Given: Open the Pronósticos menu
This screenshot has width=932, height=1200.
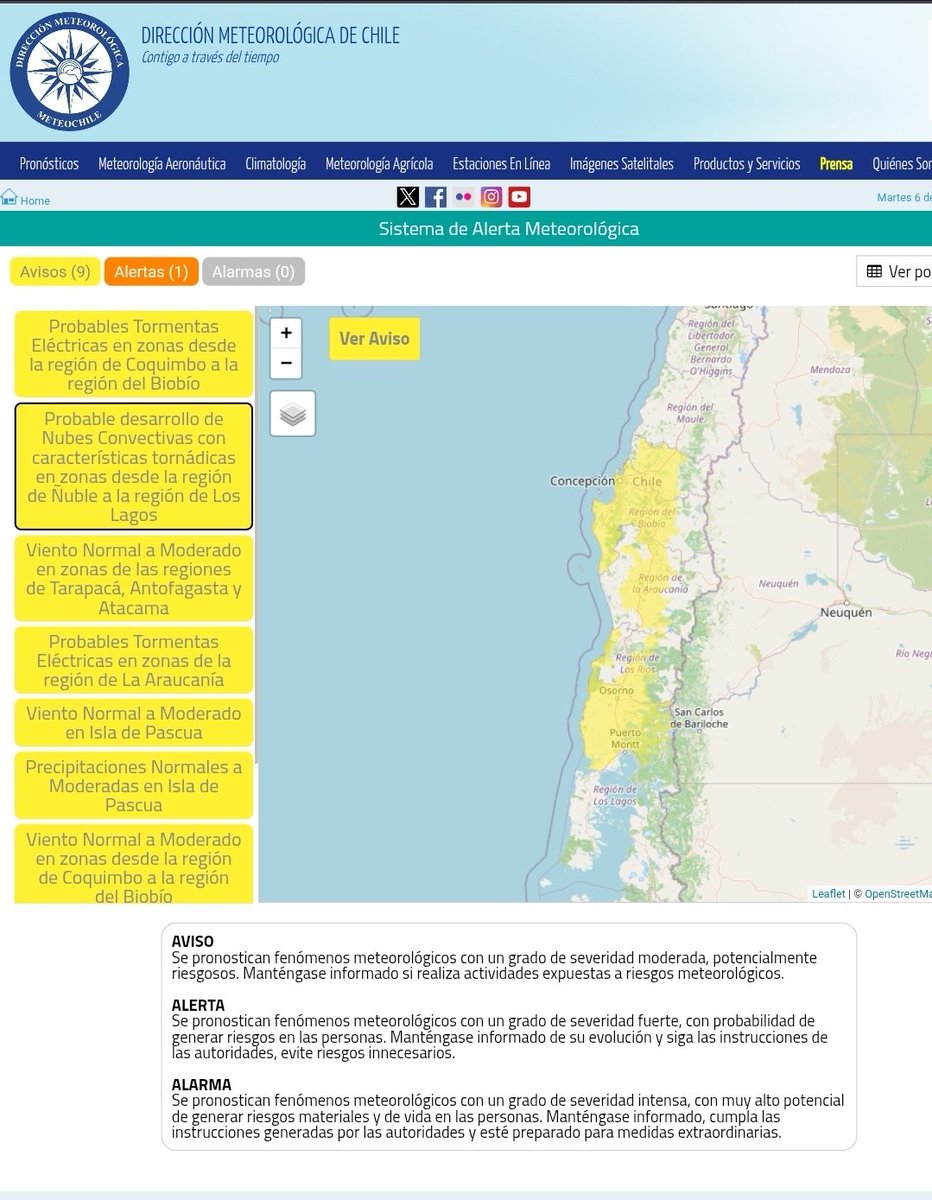Looking at the screenshot, I should coord(49,164).
